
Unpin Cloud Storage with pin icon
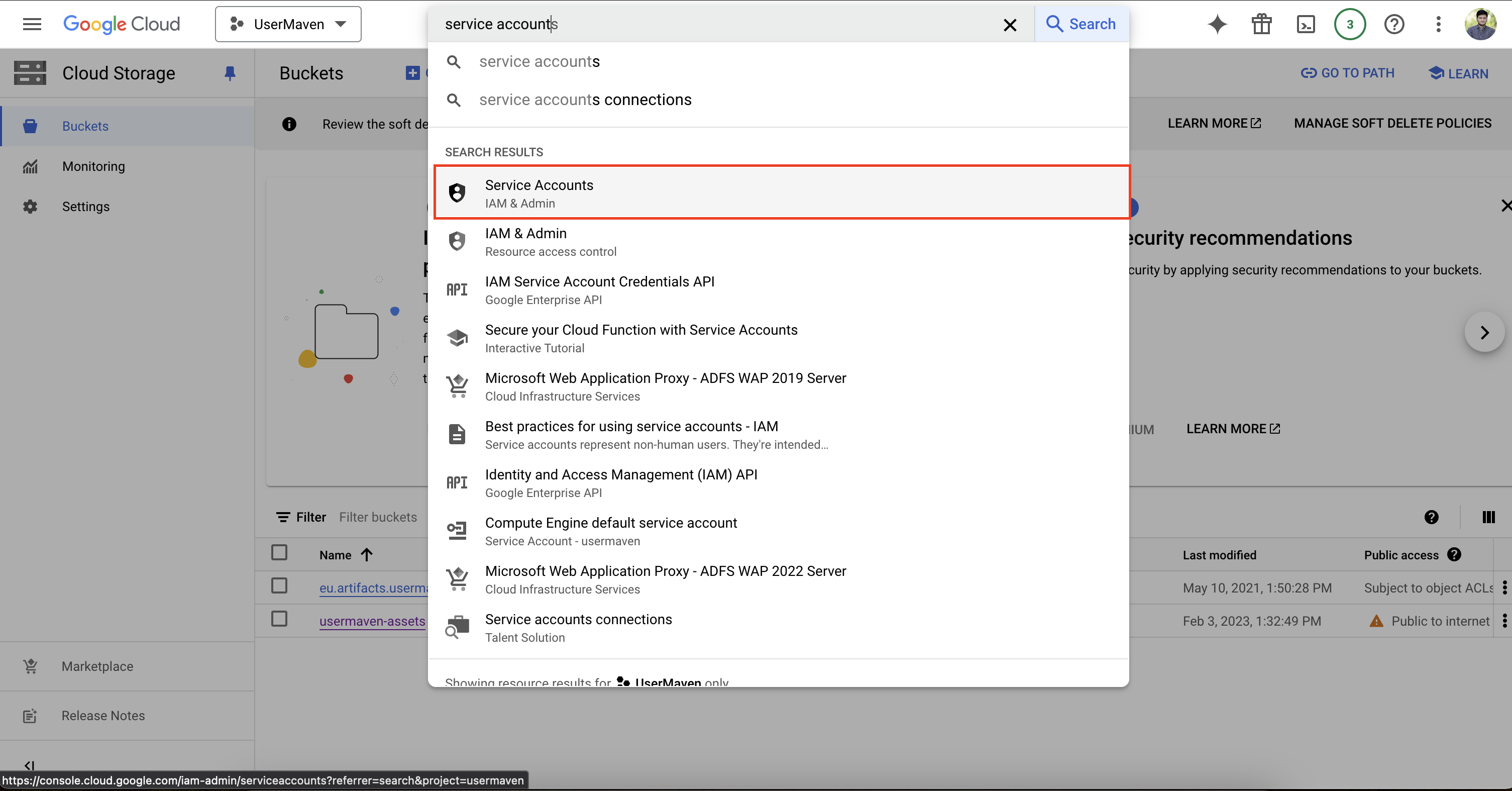230,73
